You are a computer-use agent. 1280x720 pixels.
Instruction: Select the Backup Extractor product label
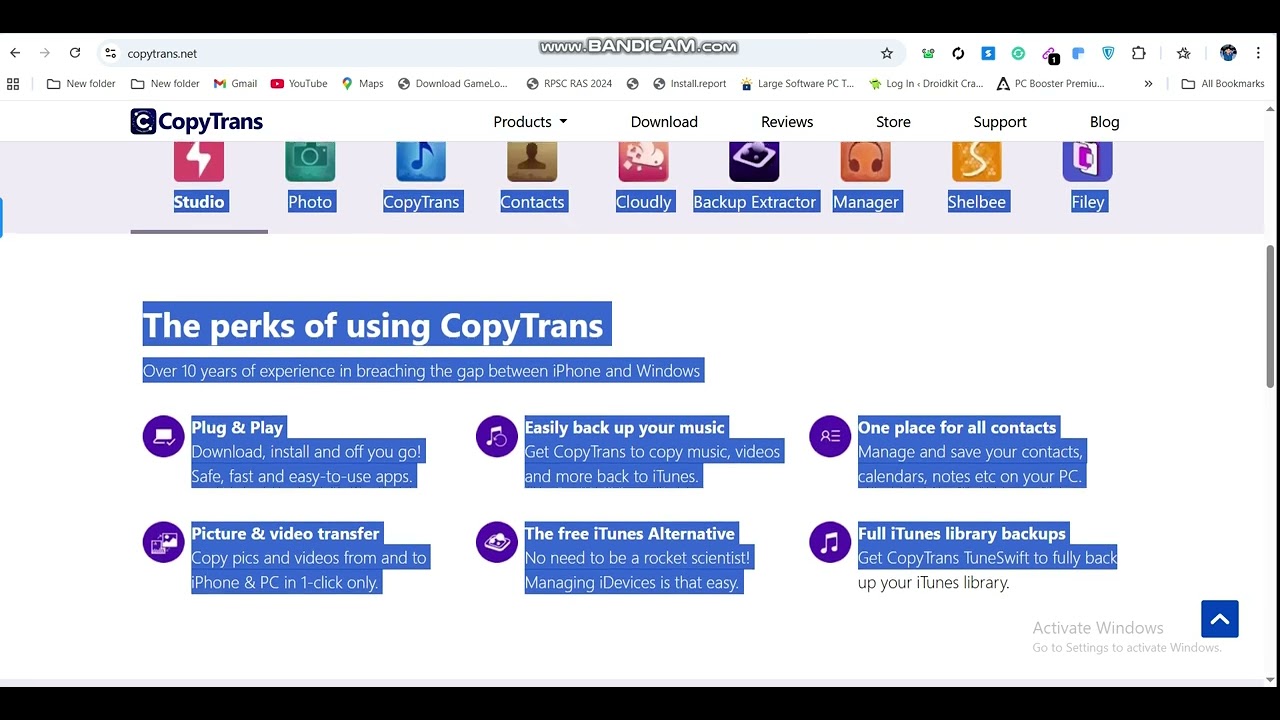pyautogui.click(x=755, y=202)
